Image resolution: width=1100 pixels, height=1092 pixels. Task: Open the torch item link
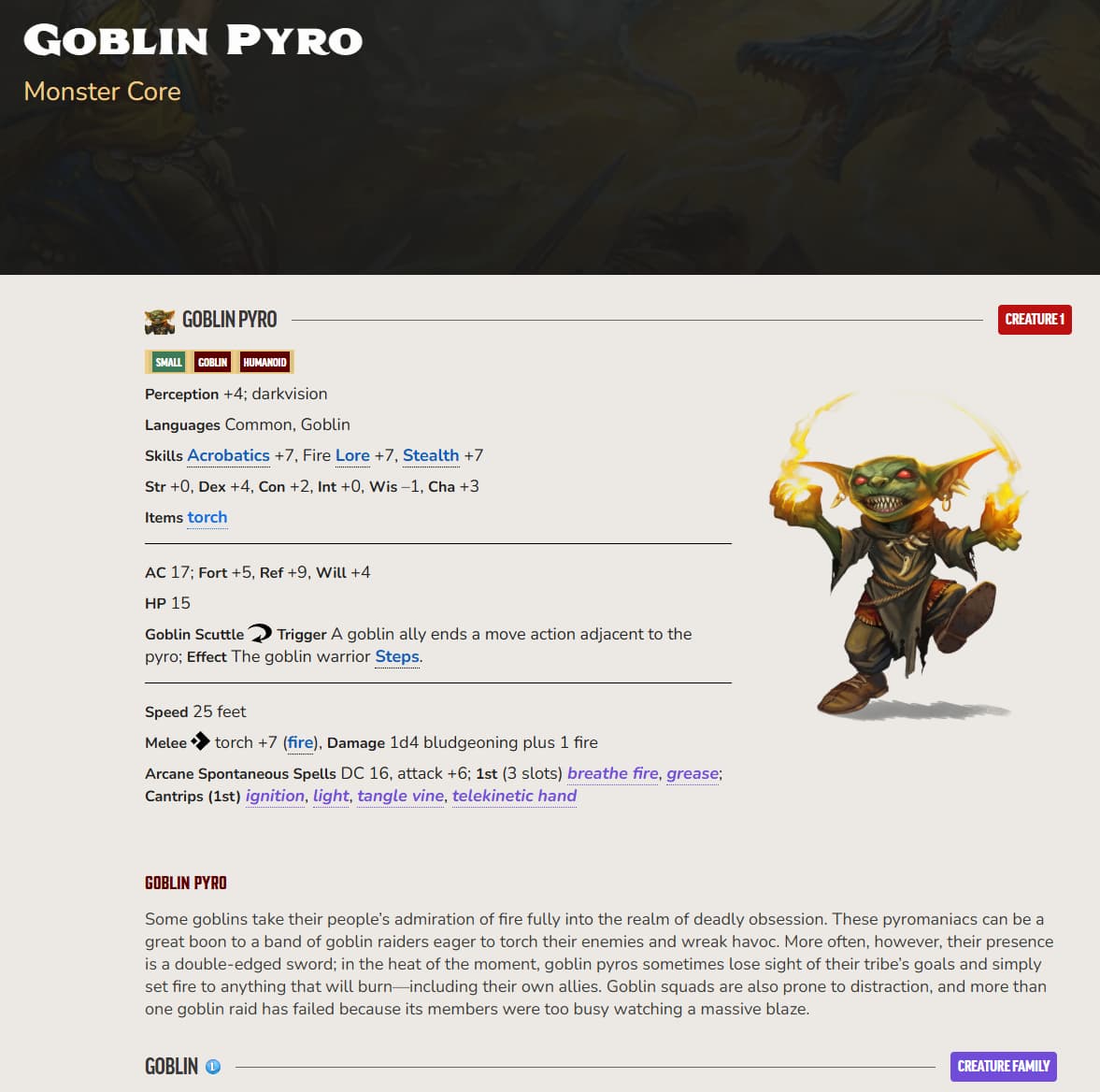[x=207, y=517]
